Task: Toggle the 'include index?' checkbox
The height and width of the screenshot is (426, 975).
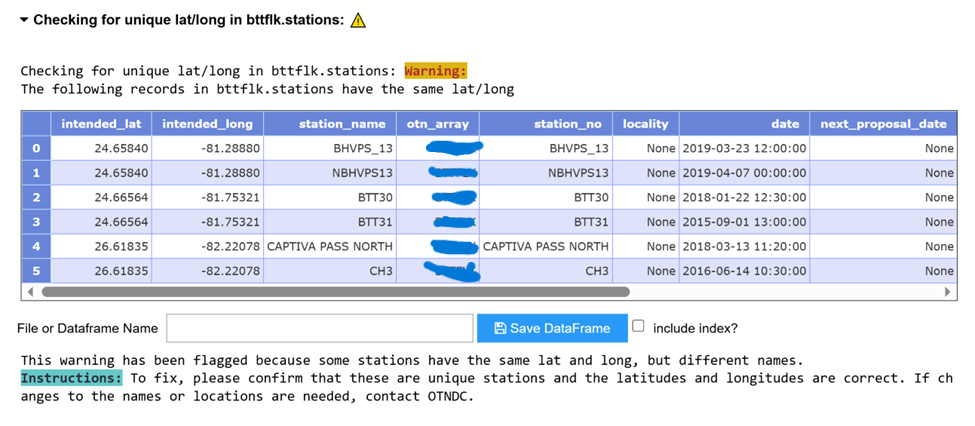Action: click(637, 326)
